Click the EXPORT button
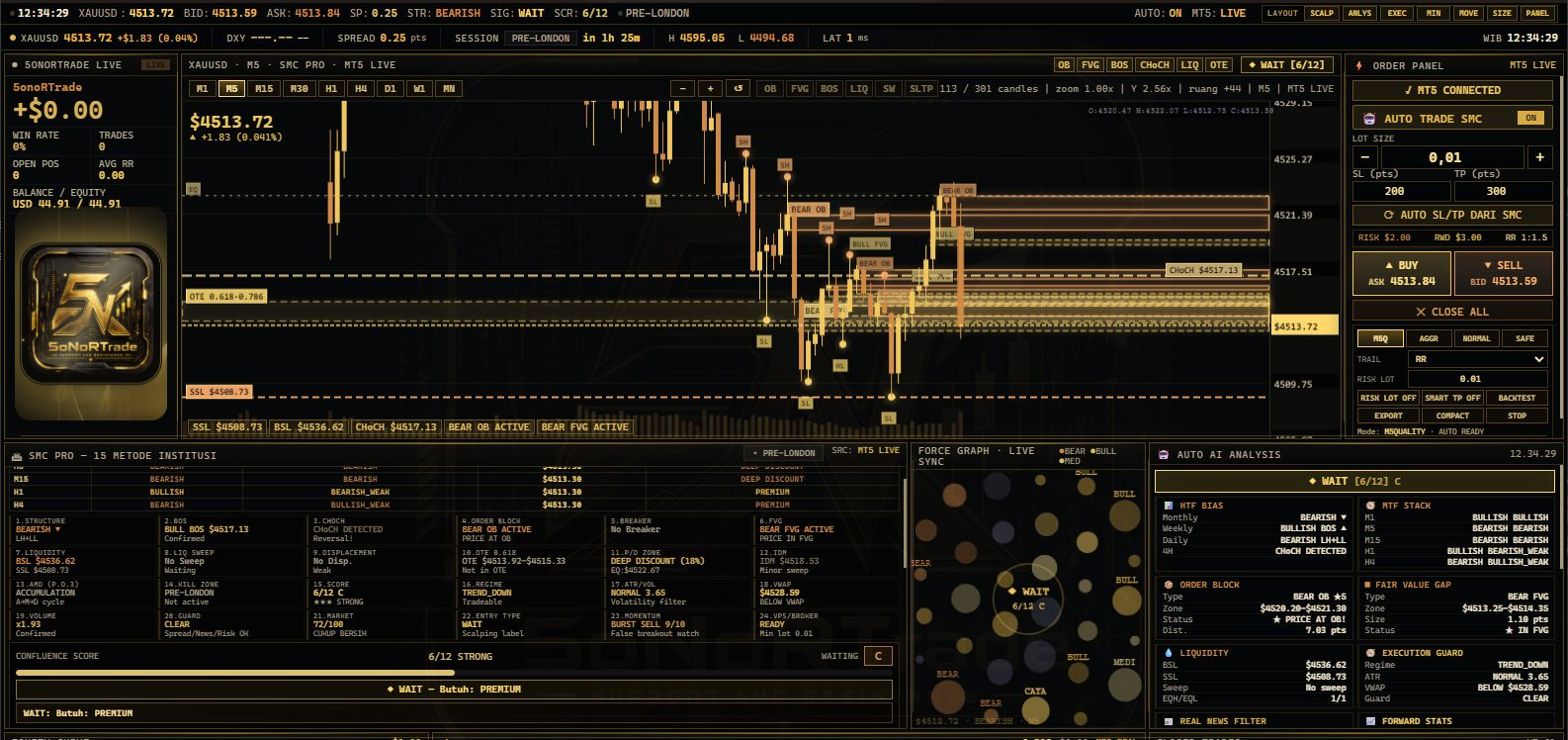1568x740 pixels. point(1388,416)
